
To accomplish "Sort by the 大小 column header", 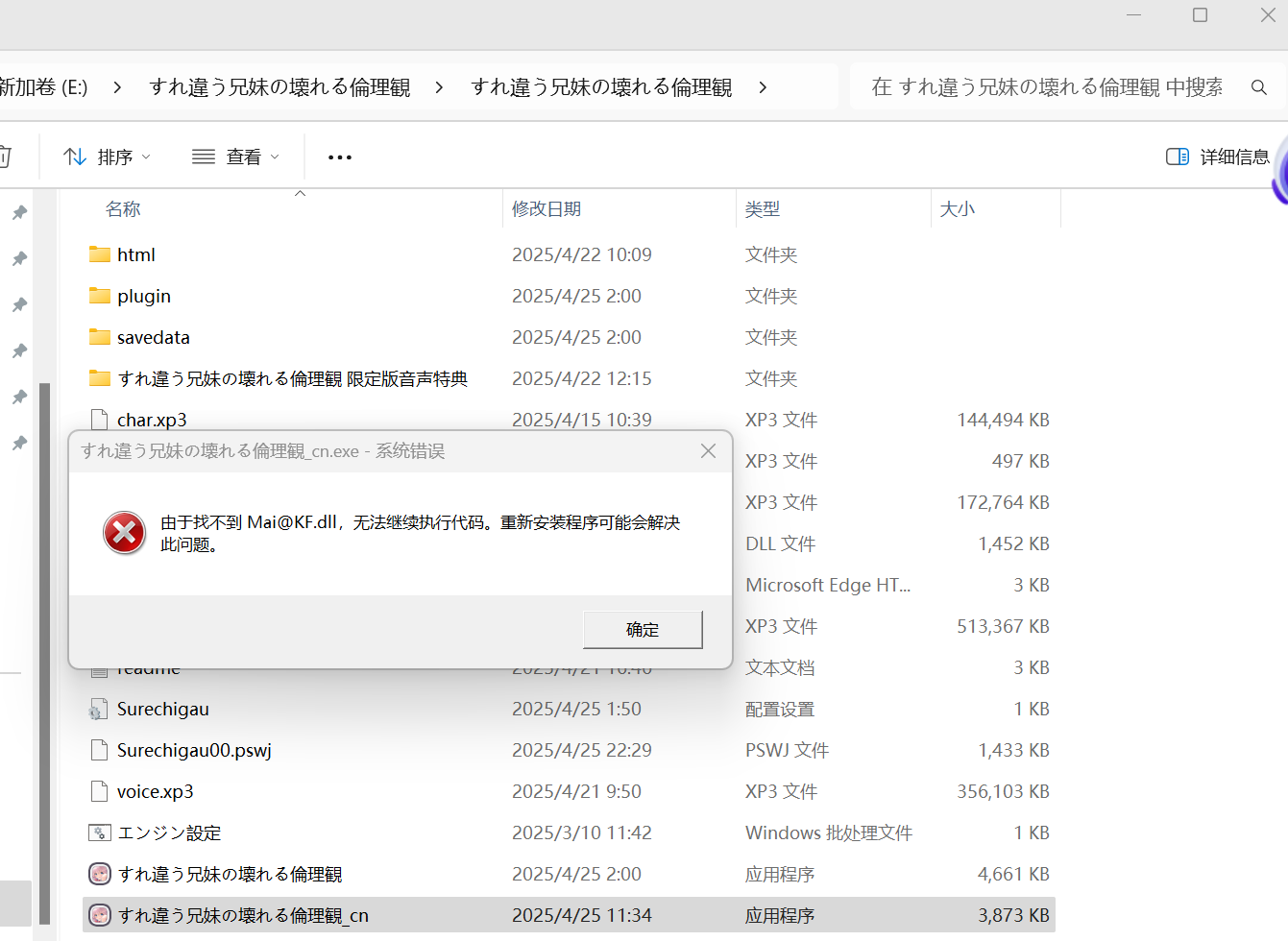I will point(957,209).
